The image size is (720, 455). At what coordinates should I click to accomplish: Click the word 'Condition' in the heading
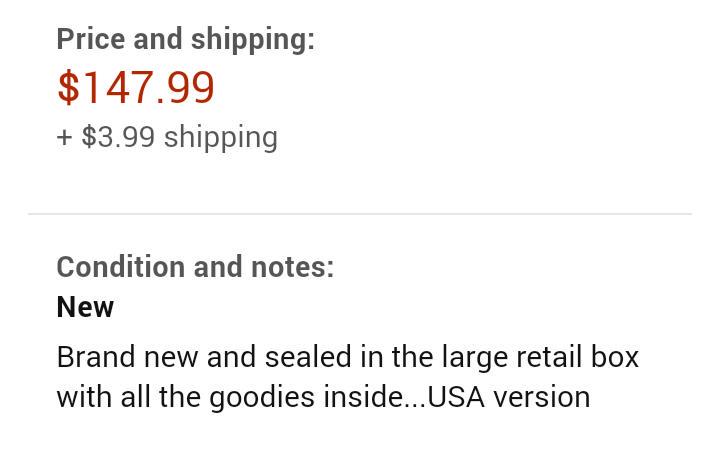pyautogui.click(x=121, y=267)
